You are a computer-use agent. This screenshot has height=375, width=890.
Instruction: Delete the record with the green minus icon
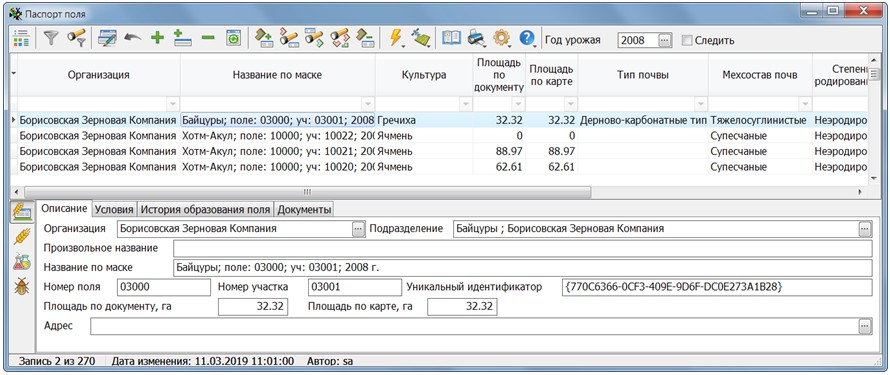[208, 39]
